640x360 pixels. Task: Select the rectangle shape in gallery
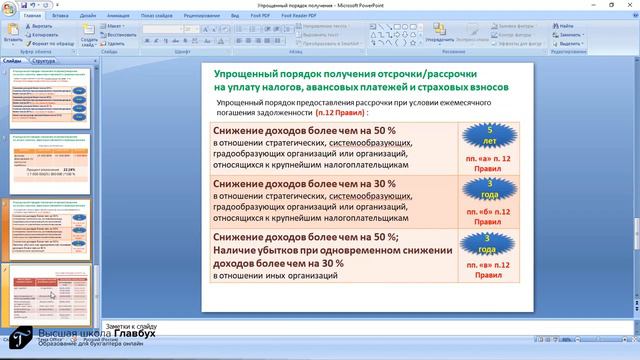pos(397,27)
